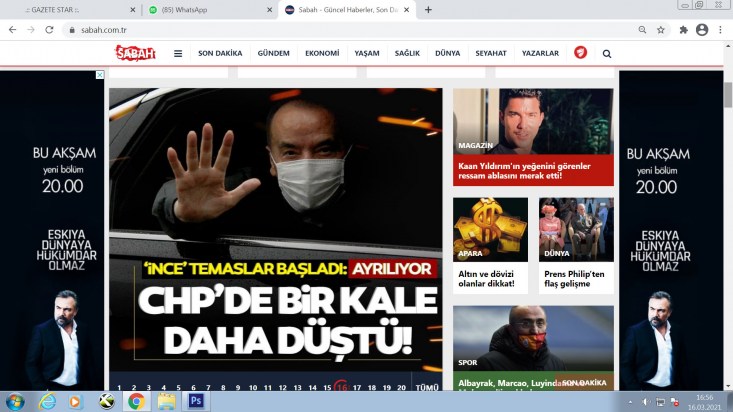Switch to the GAZETE STAR tab

[x=72, y=10]
